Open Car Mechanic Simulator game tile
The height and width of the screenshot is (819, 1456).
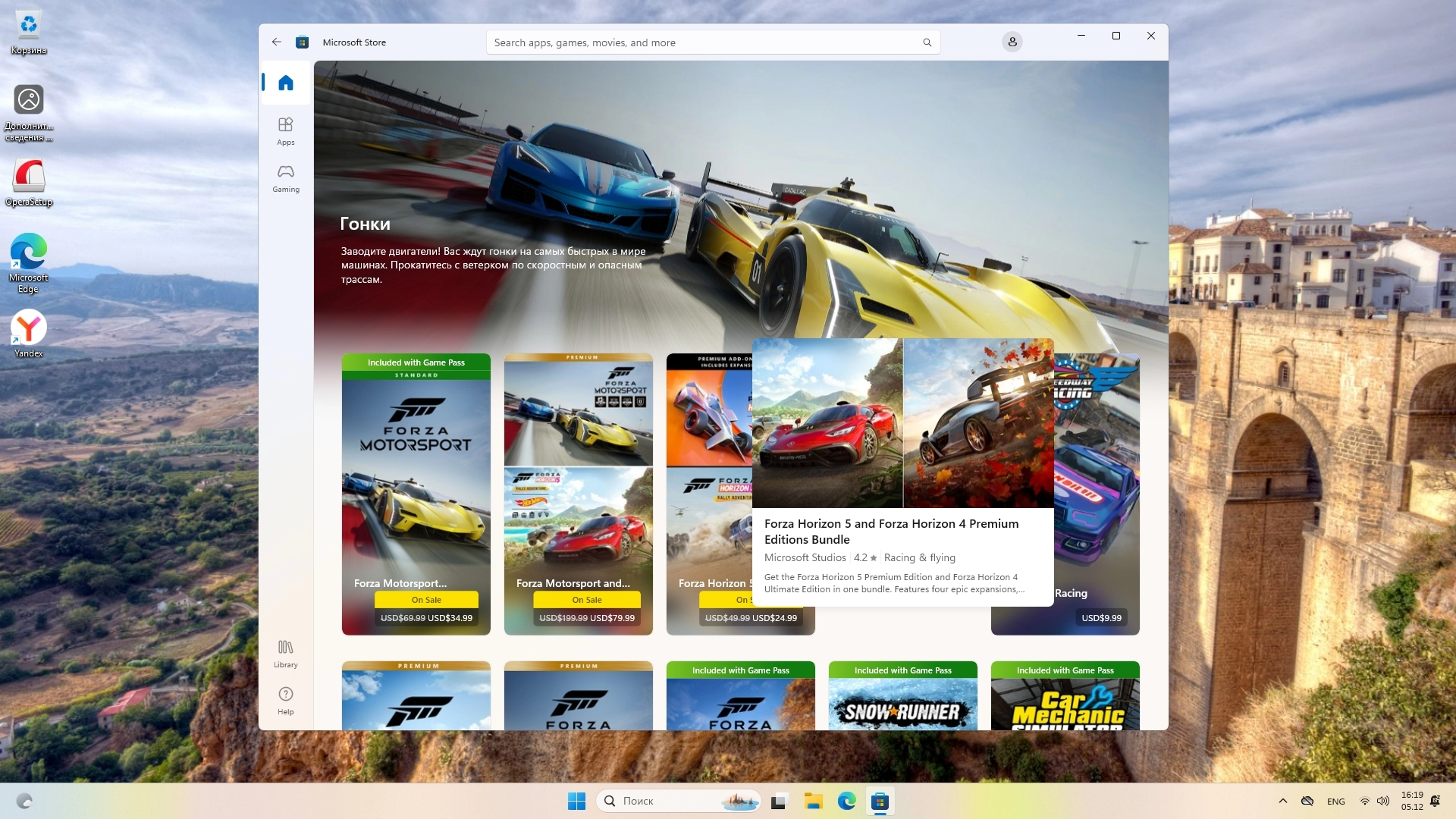1065,701
